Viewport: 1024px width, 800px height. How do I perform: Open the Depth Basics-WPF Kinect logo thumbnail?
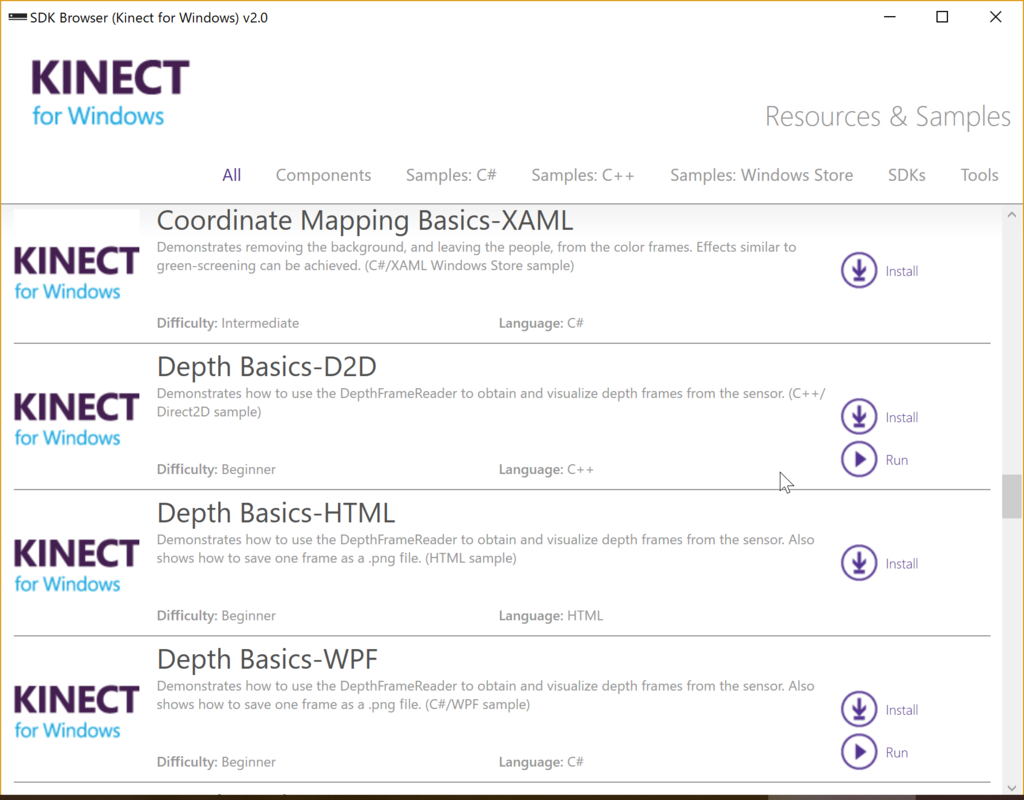tap(76, 711)
